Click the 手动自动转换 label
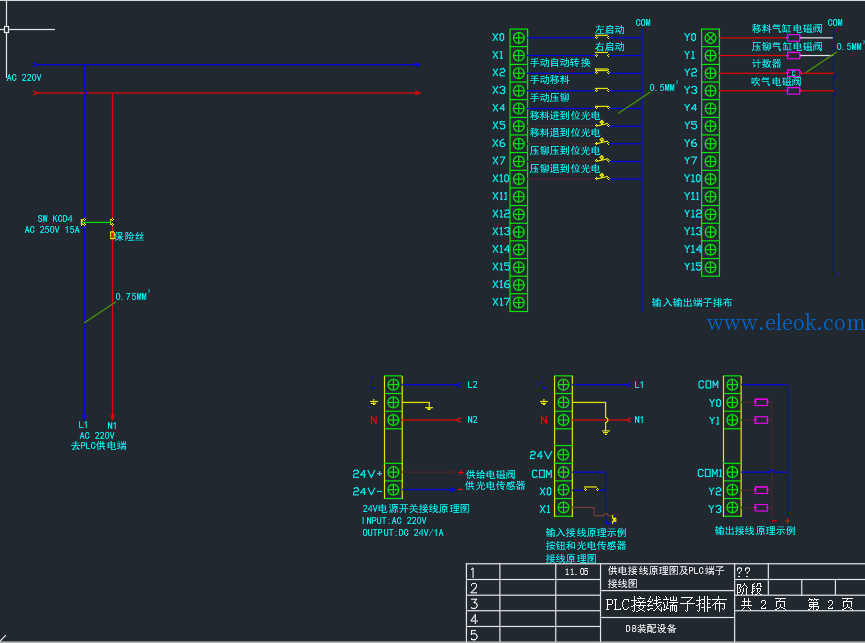Viewport: 865px width, 643px height. click(x=560, y=63)
